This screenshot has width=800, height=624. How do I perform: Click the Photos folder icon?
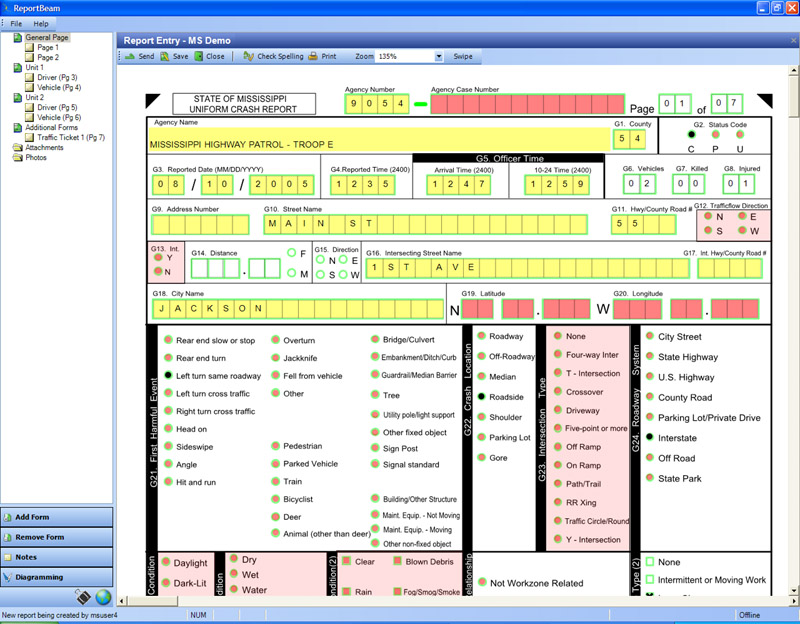coord(18,158)
